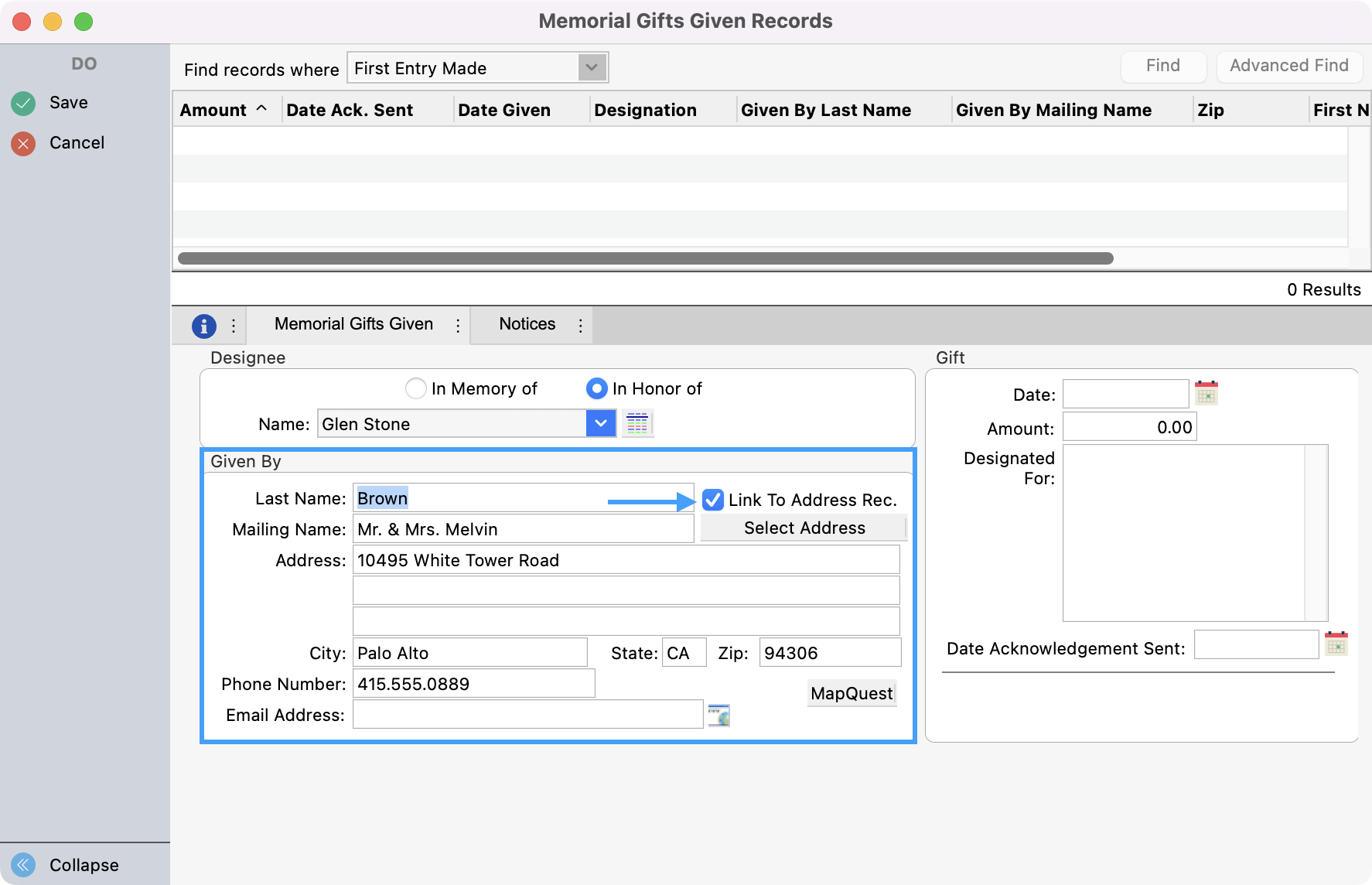Click the green Save checkmark icon

[x=23, y=103]
